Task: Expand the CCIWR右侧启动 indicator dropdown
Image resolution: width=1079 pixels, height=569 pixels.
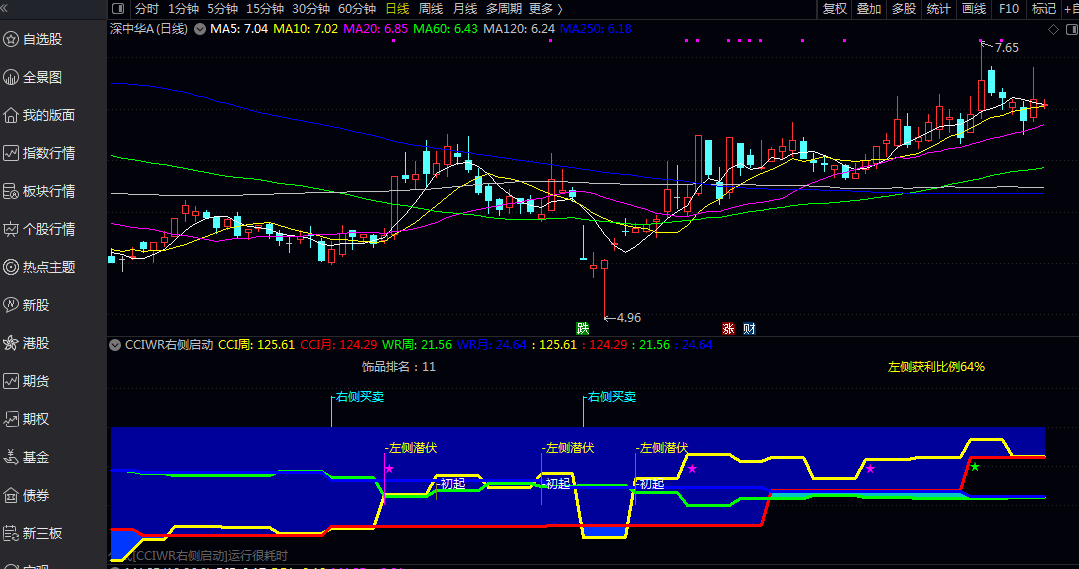Action: (115, 345)
